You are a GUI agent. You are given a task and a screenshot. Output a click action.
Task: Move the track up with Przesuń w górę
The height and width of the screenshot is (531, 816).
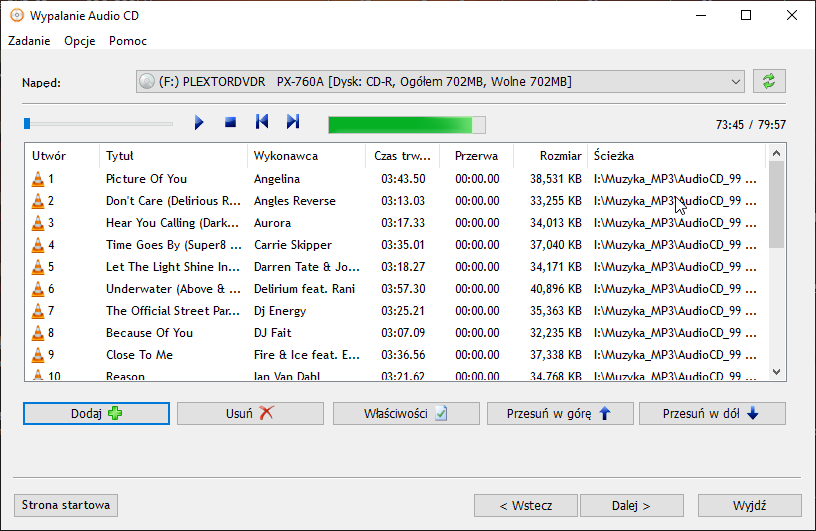tap(560, 413)
